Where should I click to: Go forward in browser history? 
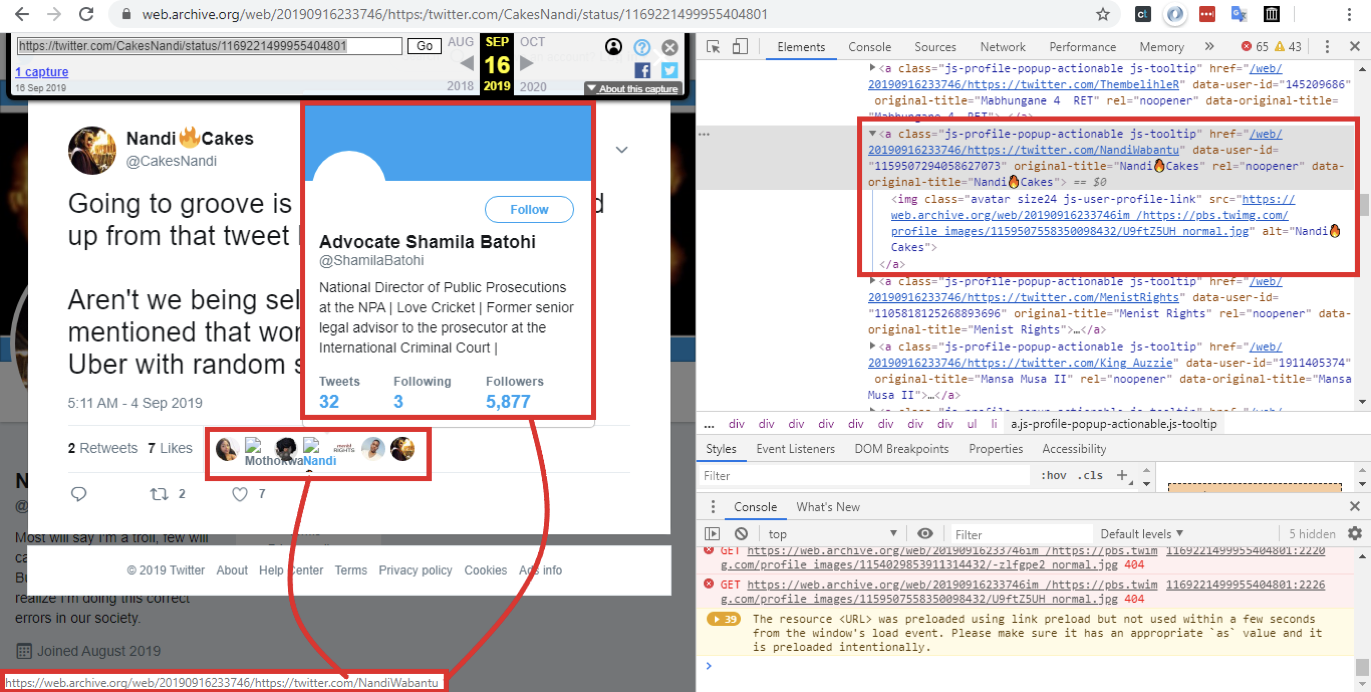pos(54,14)
